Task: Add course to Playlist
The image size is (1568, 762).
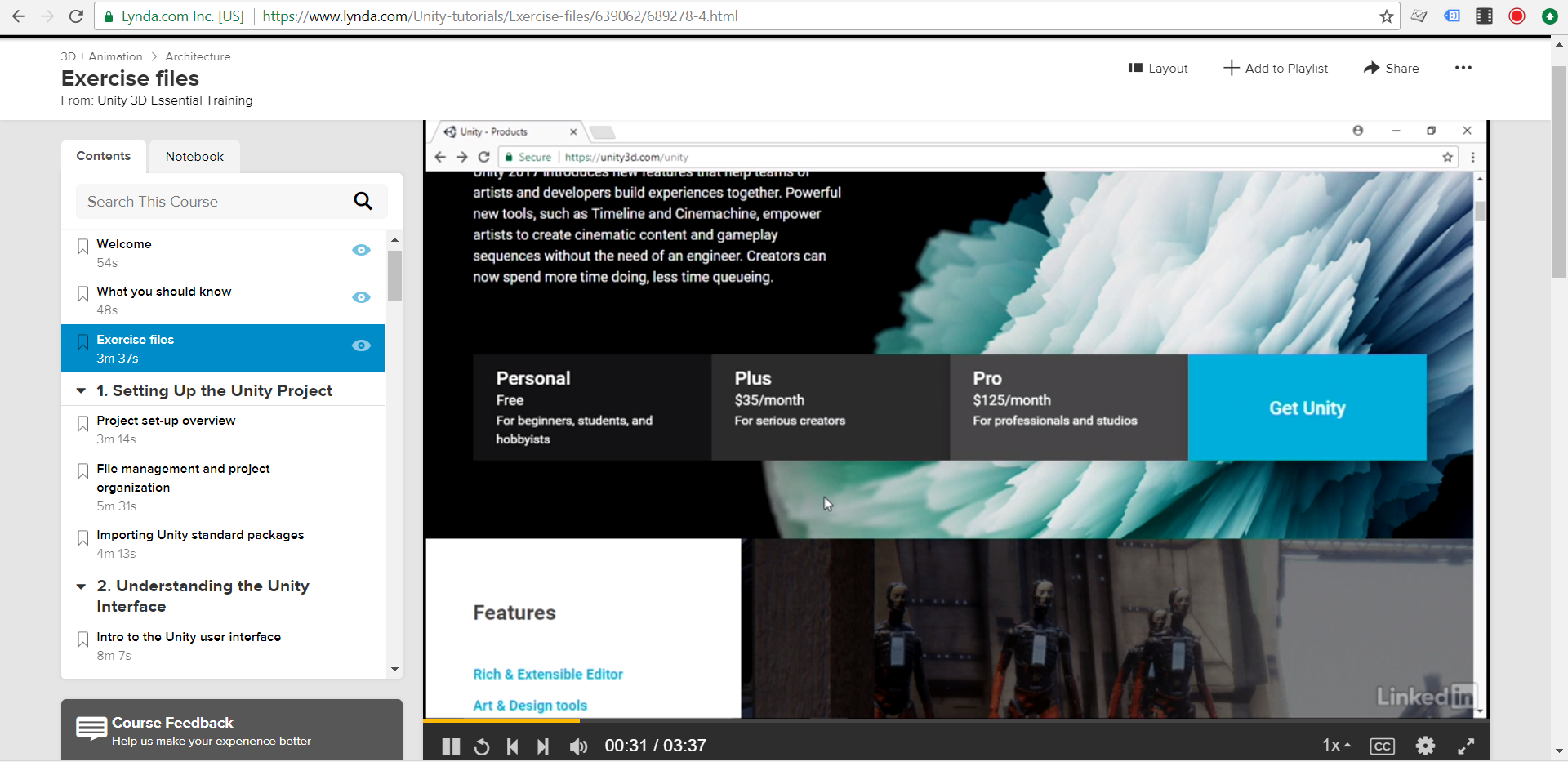Action: click(x=1276, y=68)
